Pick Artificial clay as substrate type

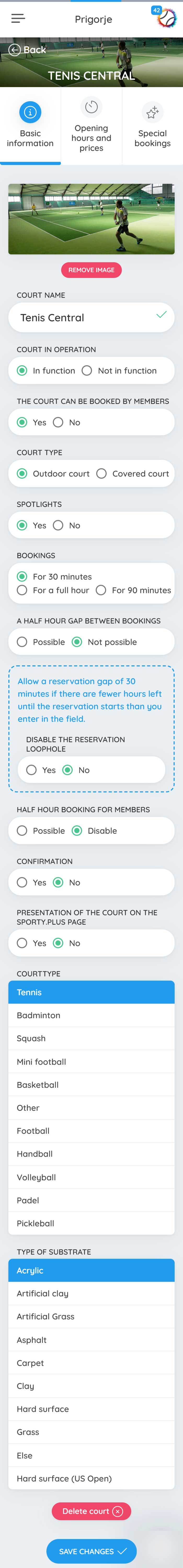[x=91, y=1294]
